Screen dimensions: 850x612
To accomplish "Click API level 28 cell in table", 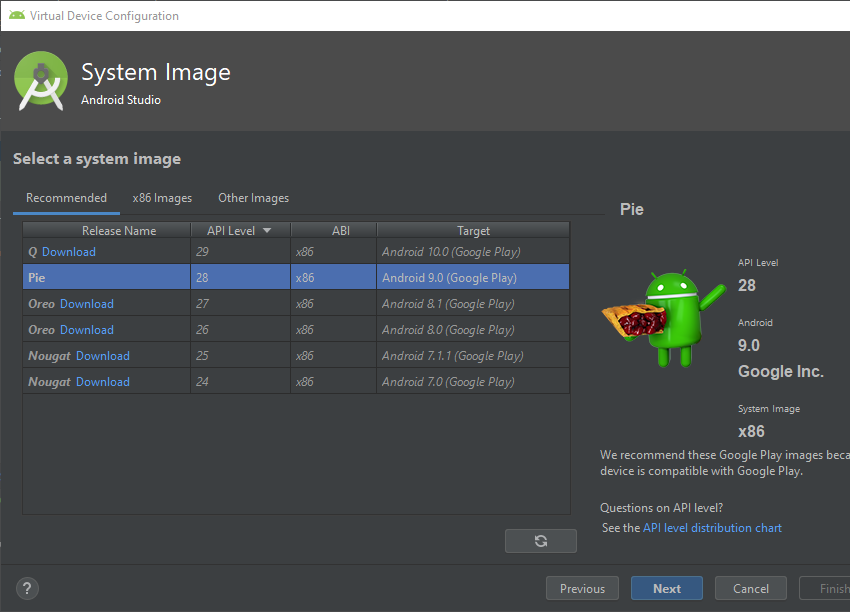I will [241, 278].
